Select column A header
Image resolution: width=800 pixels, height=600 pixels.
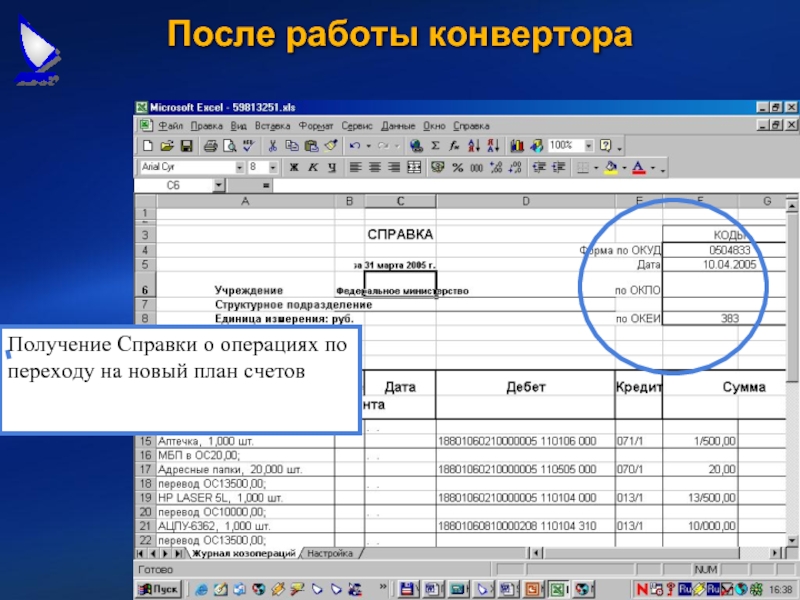pyautogui.click(x=245, y=201)
